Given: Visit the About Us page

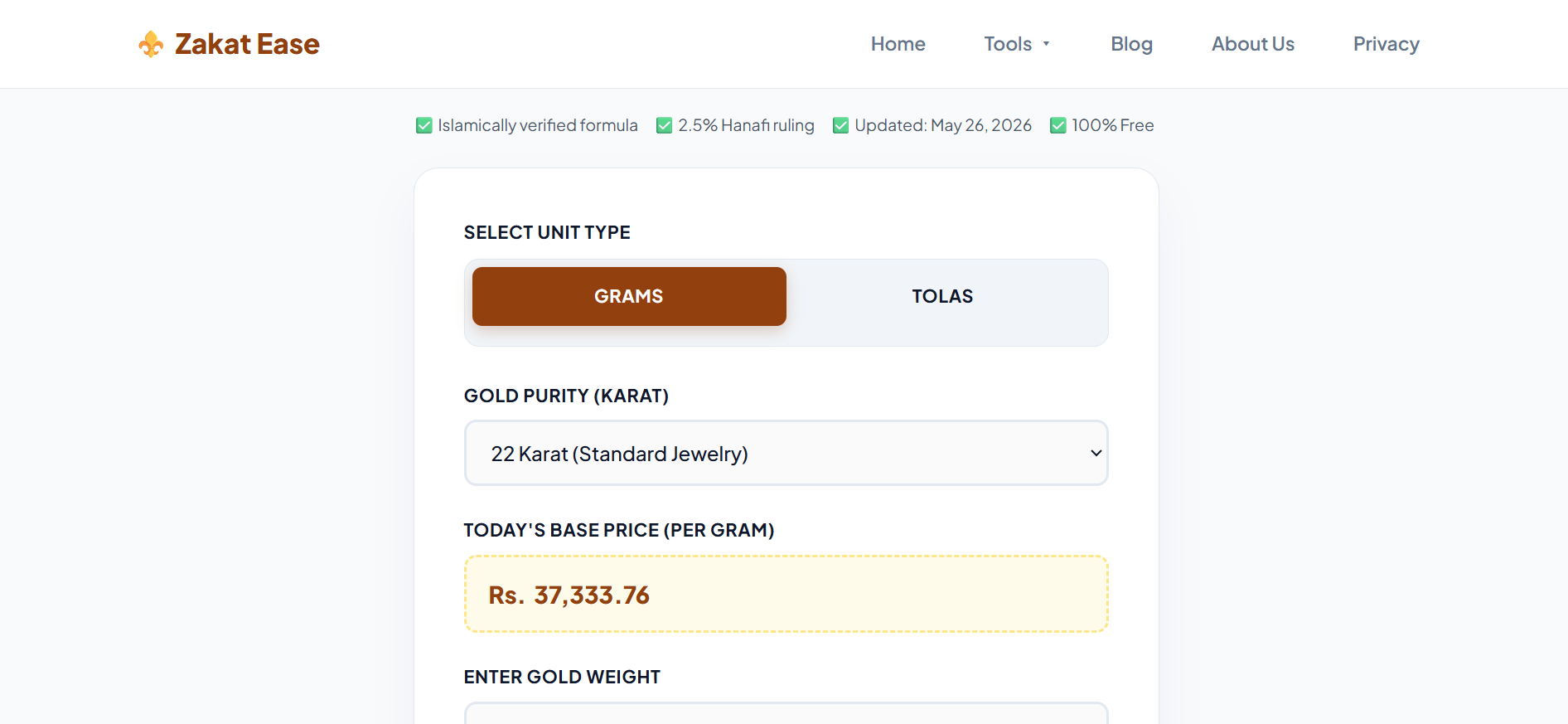Looking at the screenshot, I should (x=1253, y=44).
